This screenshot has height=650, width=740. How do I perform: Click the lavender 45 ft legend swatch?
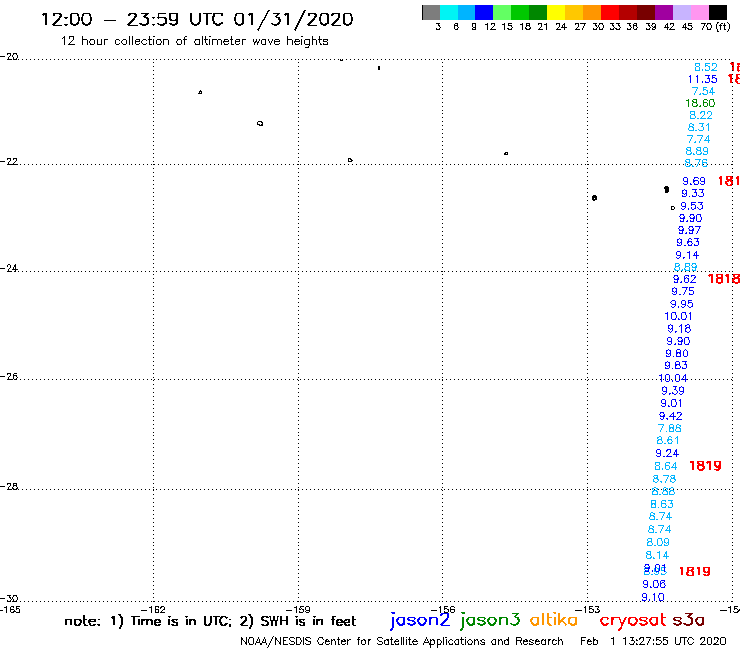coord(681,12)
